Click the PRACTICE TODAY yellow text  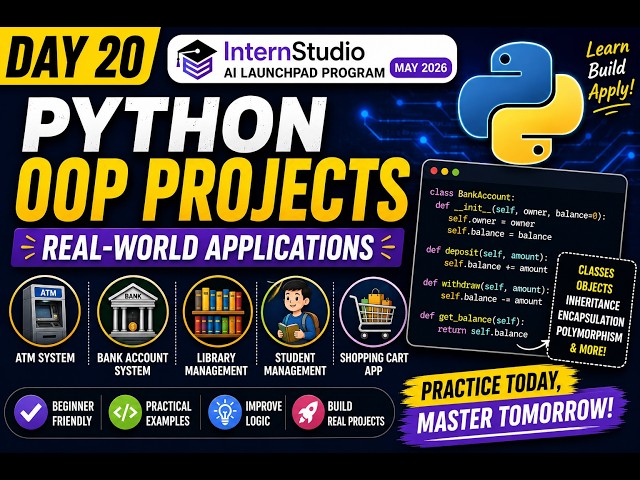[x=491, y=385]
